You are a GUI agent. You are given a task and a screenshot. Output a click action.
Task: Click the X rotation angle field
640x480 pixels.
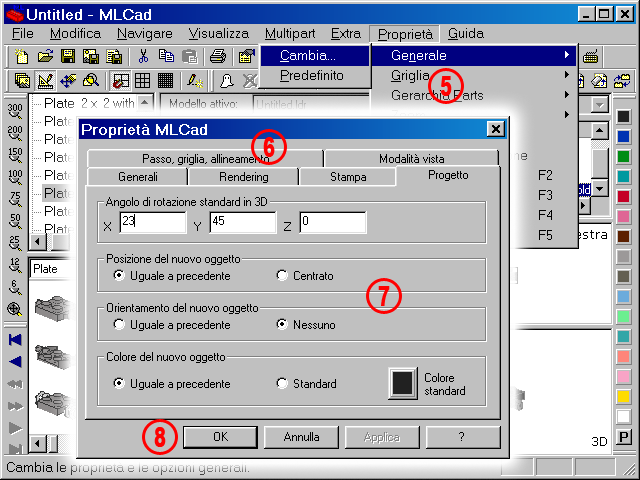tap(153, 222)
